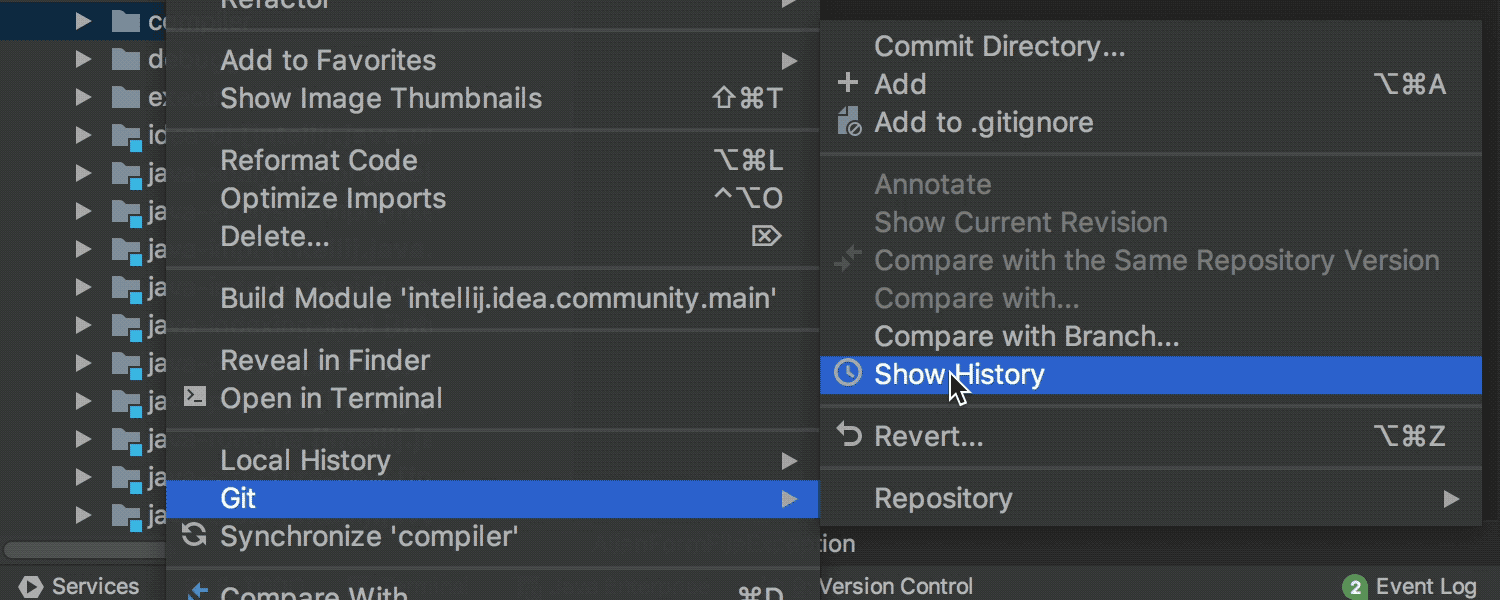
Task: Click the terminal icon for Open in Terminal
Action: (x=195, y=398)
